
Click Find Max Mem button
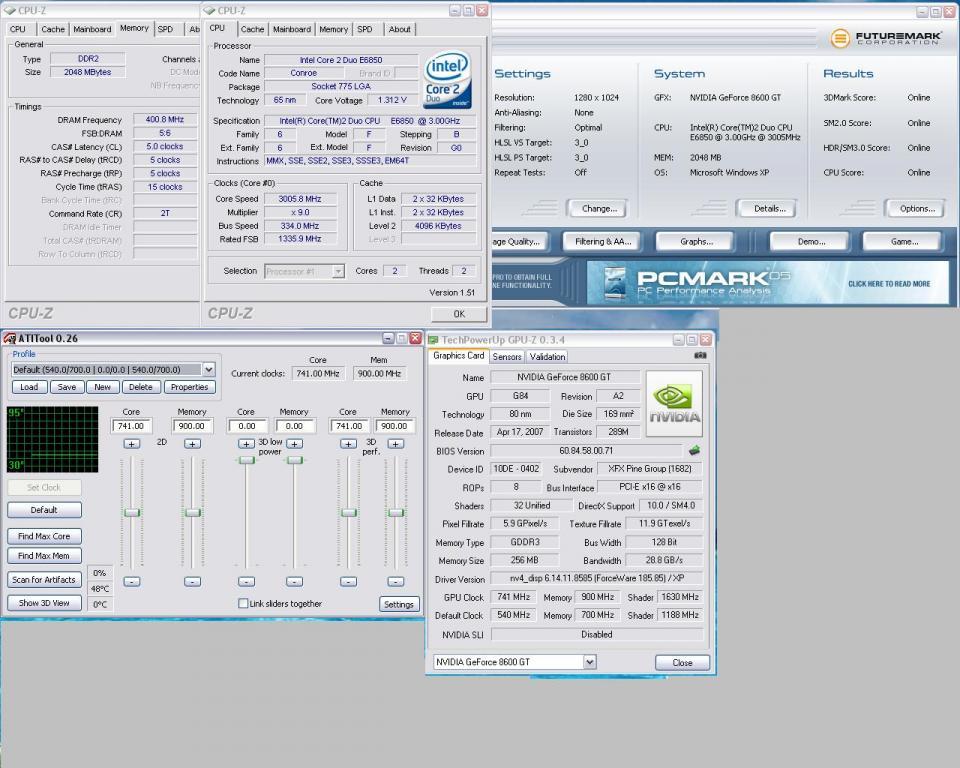pyautogui.click(x=44, y=555)
